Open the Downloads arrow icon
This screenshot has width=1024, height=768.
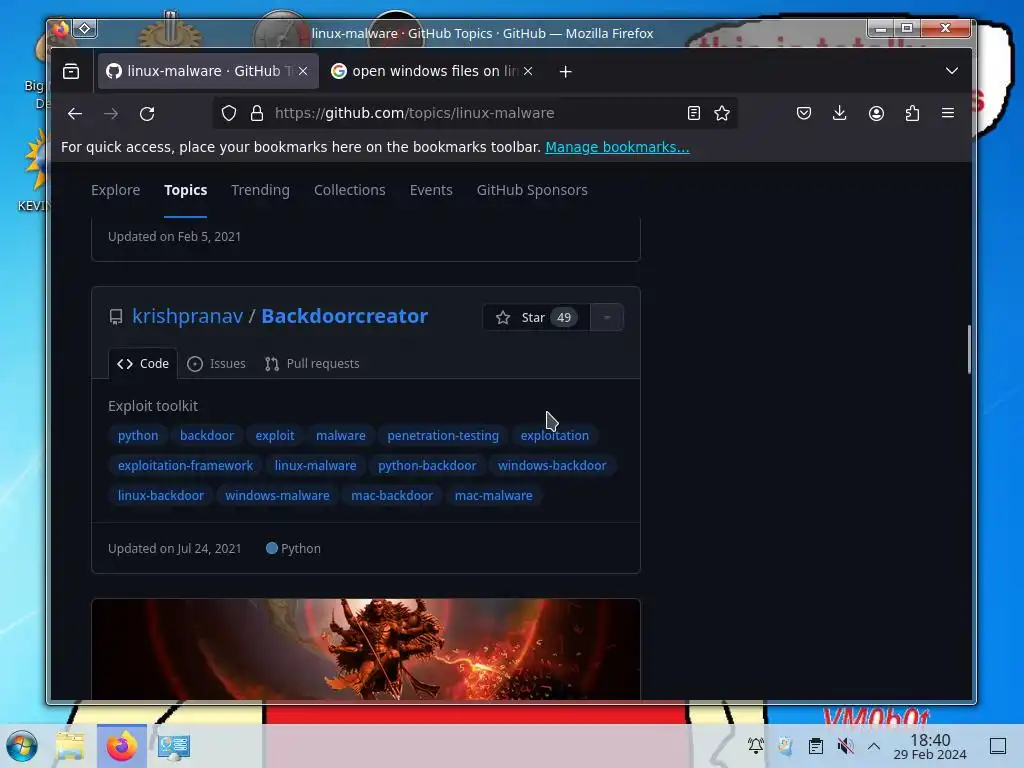[840, 113]
